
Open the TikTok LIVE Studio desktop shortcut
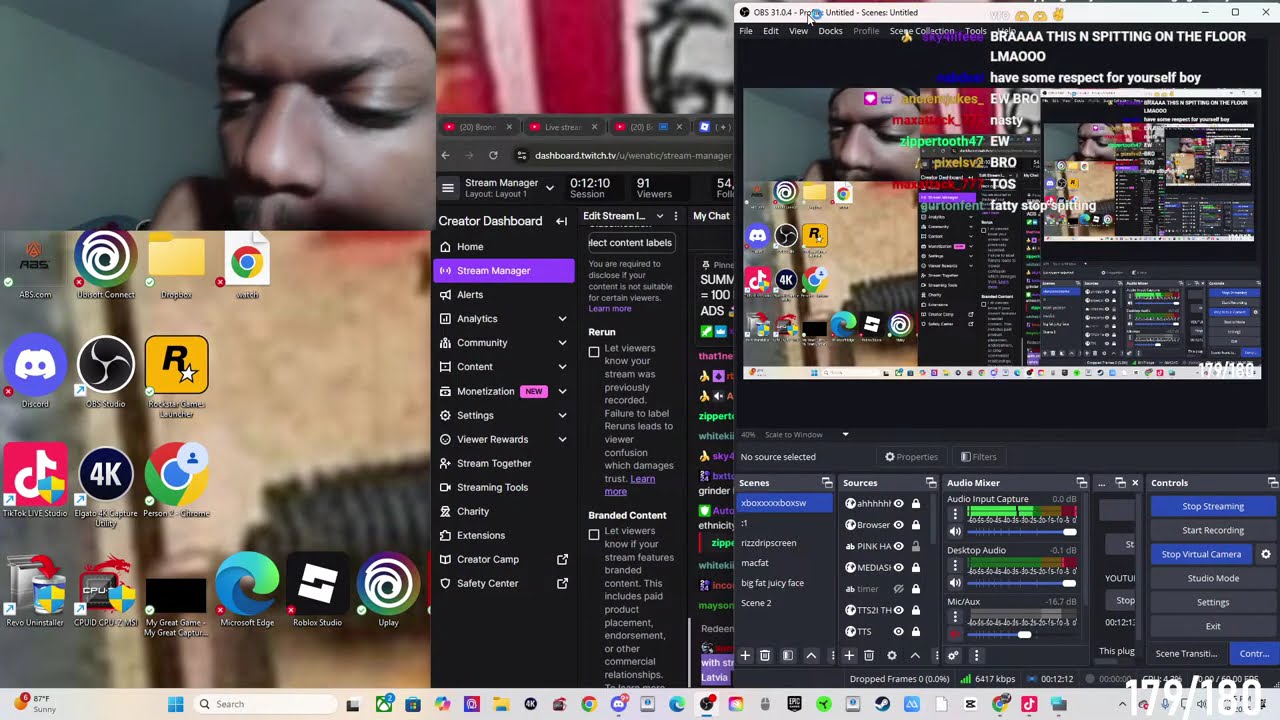point(35,481)
